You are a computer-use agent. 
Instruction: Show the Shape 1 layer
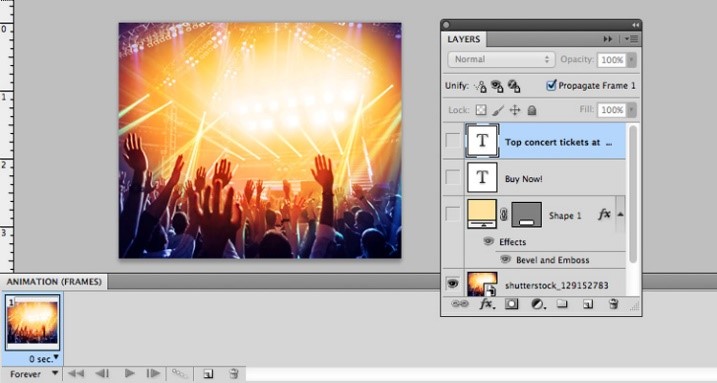pos(453,214)
